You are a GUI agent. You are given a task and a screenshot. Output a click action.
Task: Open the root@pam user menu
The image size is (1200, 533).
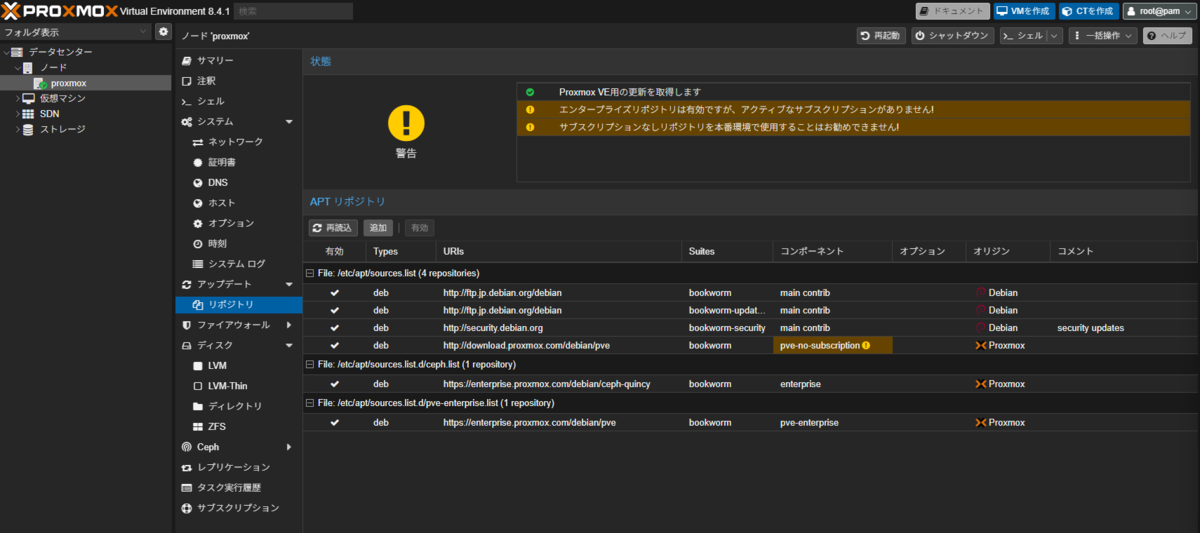click(x=1159, y=11)
